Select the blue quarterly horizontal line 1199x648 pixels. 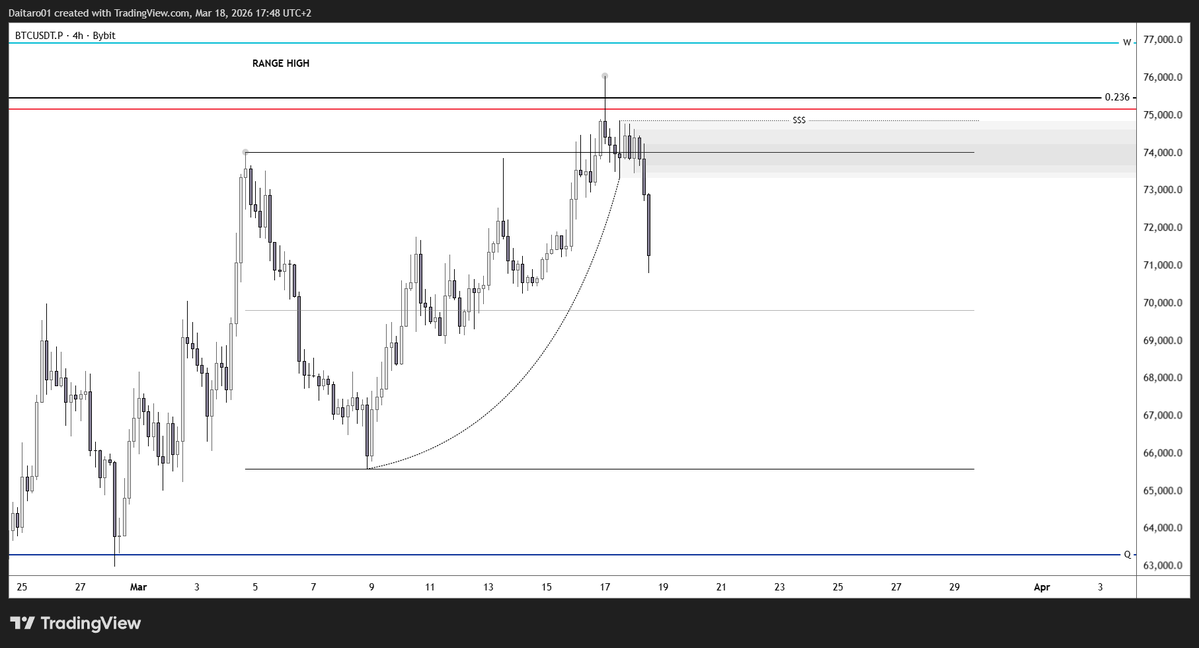[564, 555]
